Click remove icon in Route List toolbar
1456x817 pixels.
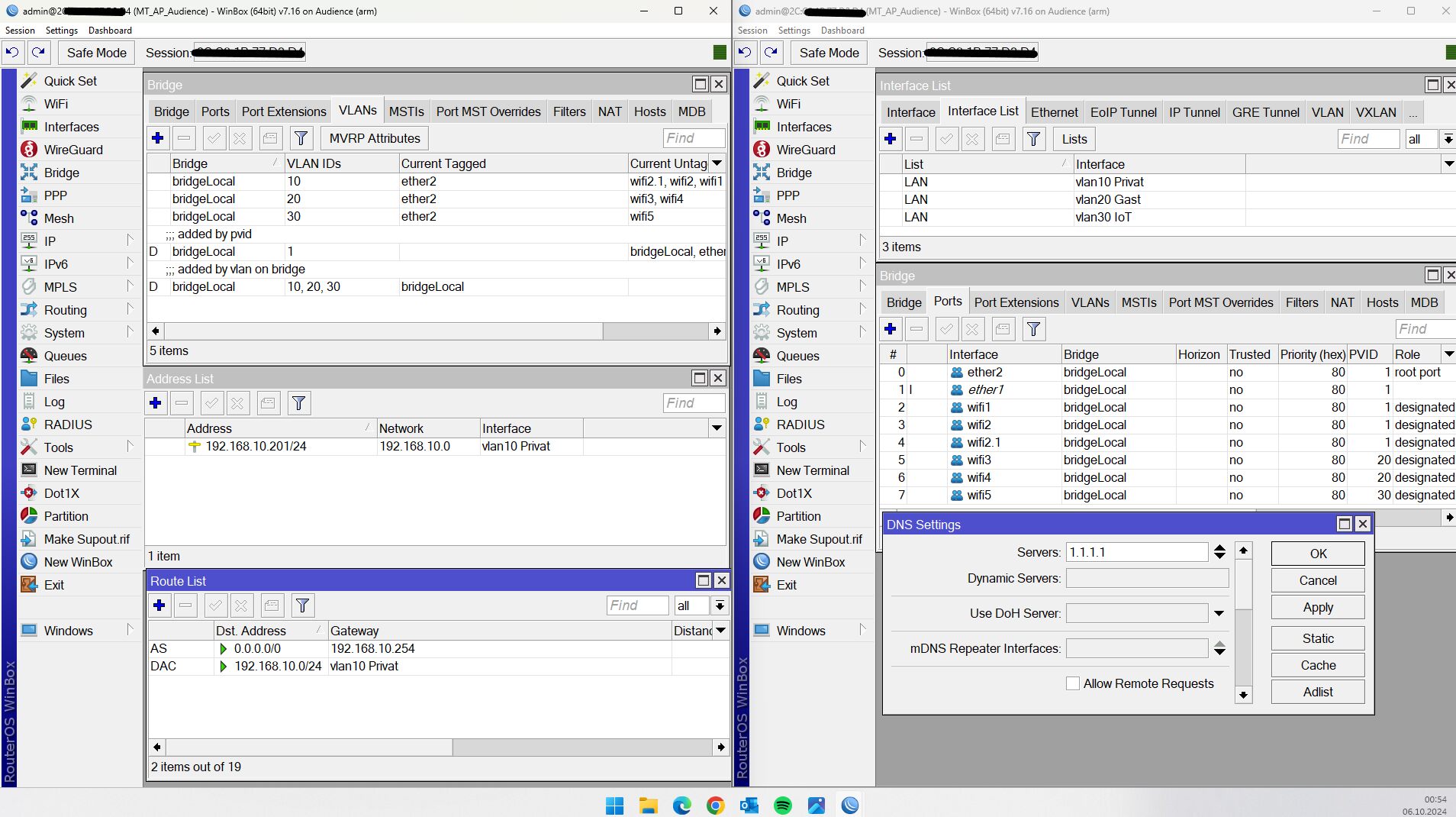pyautogui.click(x=185, y=605)
